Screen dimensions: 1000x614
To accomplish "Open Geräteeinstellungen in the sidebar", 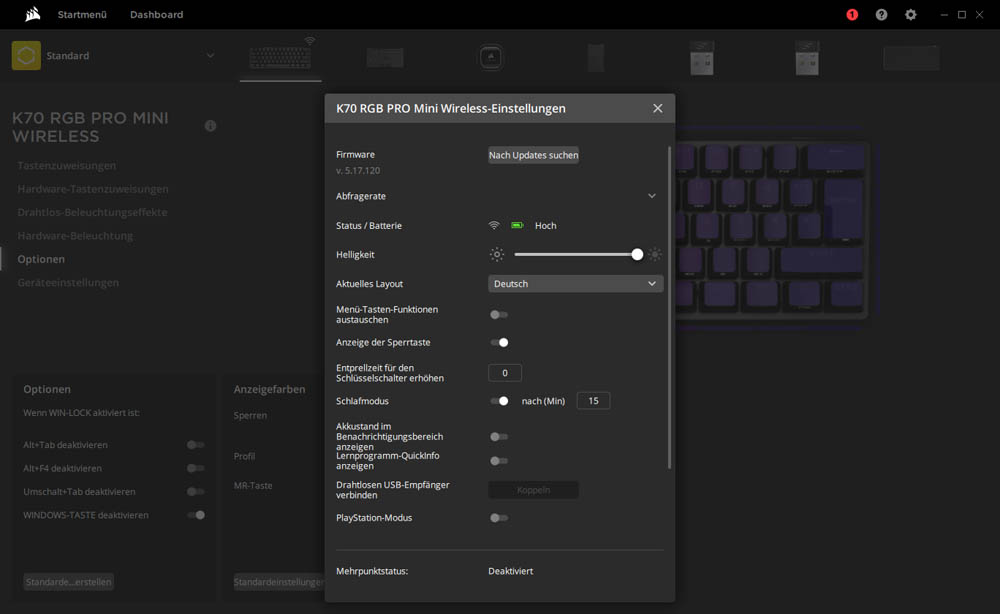I will point(68,282).
